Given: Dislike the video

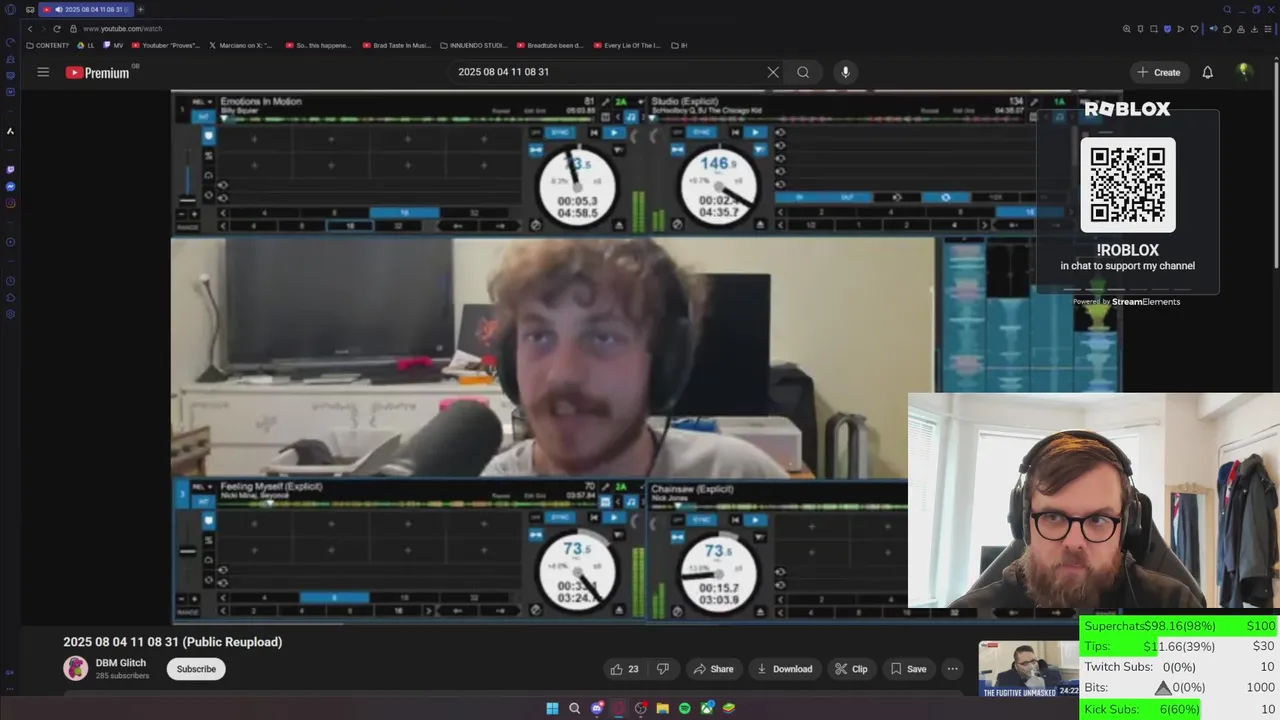Looking at the screenshot, I should (x=662, y=669).
